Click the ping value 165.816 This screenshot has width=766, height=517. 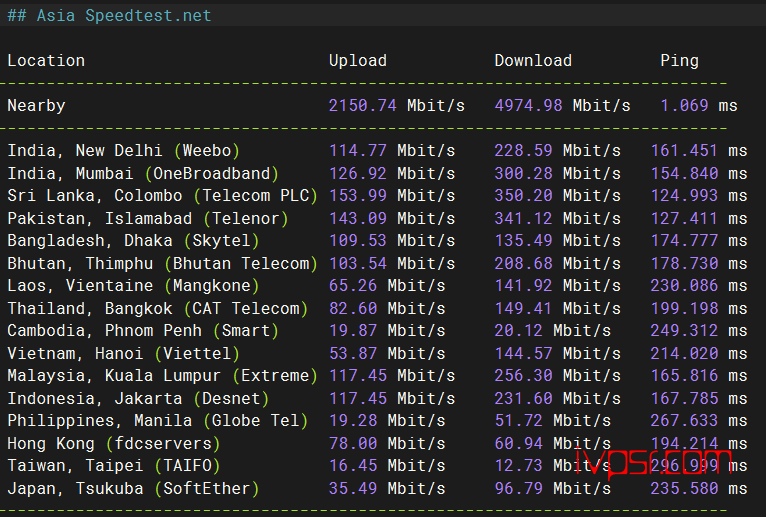tap(684, 376)
